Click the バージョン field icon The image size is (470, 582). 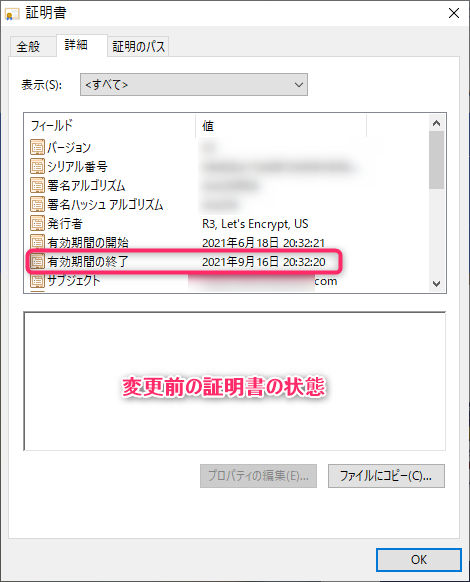point(37,147)
